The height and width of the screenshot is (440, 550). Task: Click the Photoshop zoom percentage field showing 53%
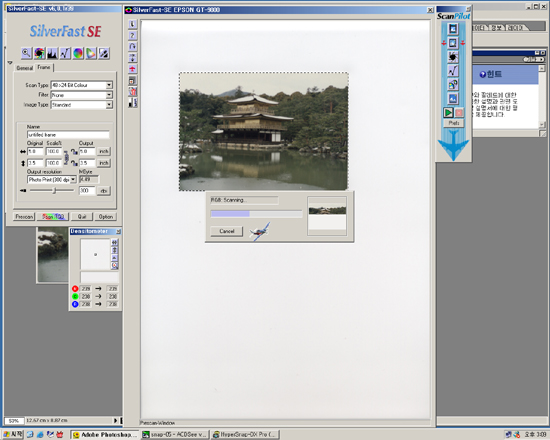(14, 420)
